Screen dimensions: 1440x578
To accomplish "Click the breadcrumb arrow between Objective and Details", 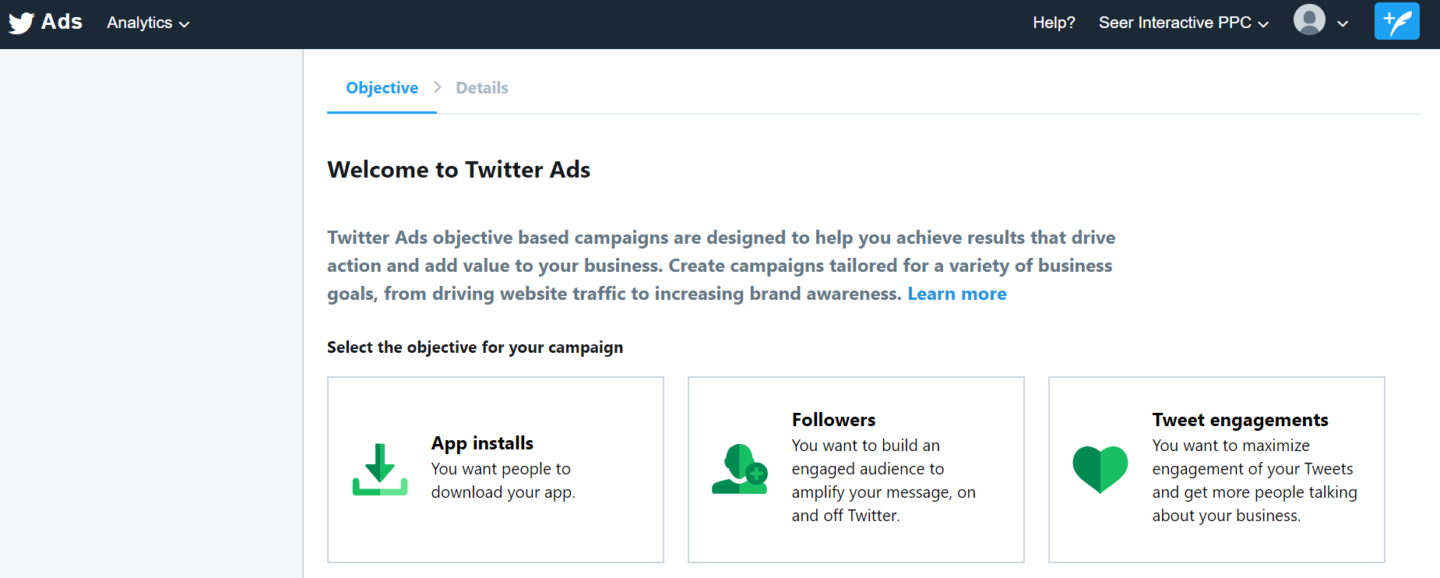I will (x=437, y=88).
